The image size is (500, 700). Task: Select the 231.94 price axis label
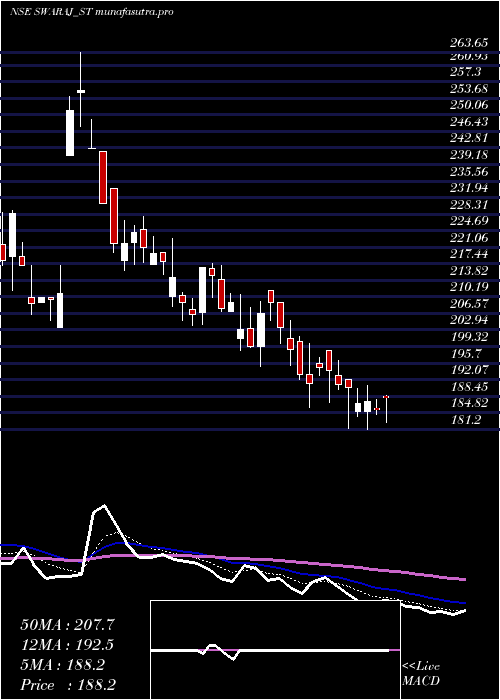(x=467, y=188)
